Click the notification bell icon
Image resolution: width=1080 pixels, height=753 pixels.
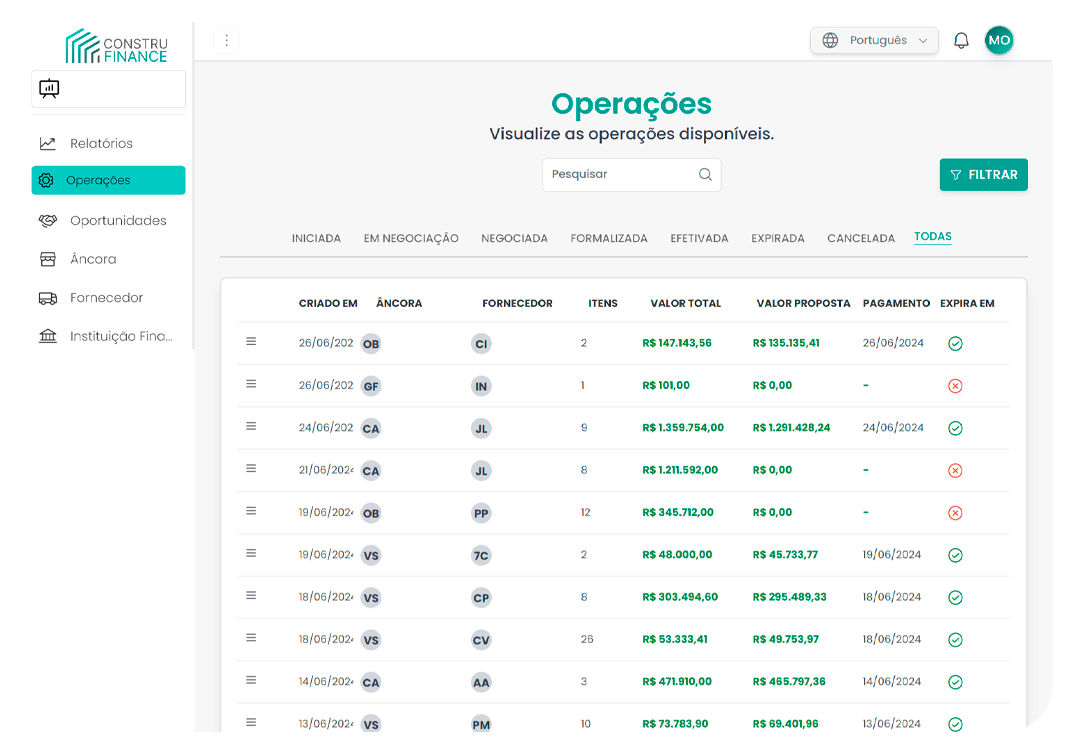click(961, 41)
